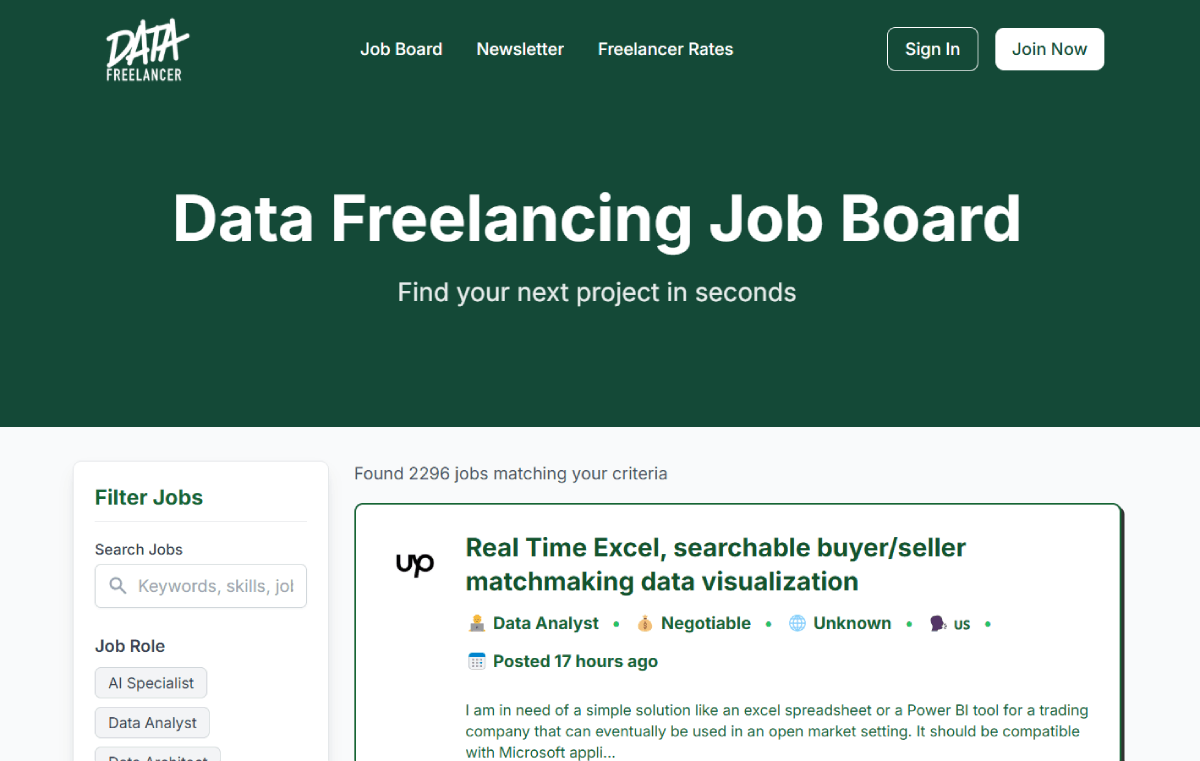Toggle the AI Specialist role filter
The width and height of the screenshot is (1200, 761).
[x=151, y=683]
